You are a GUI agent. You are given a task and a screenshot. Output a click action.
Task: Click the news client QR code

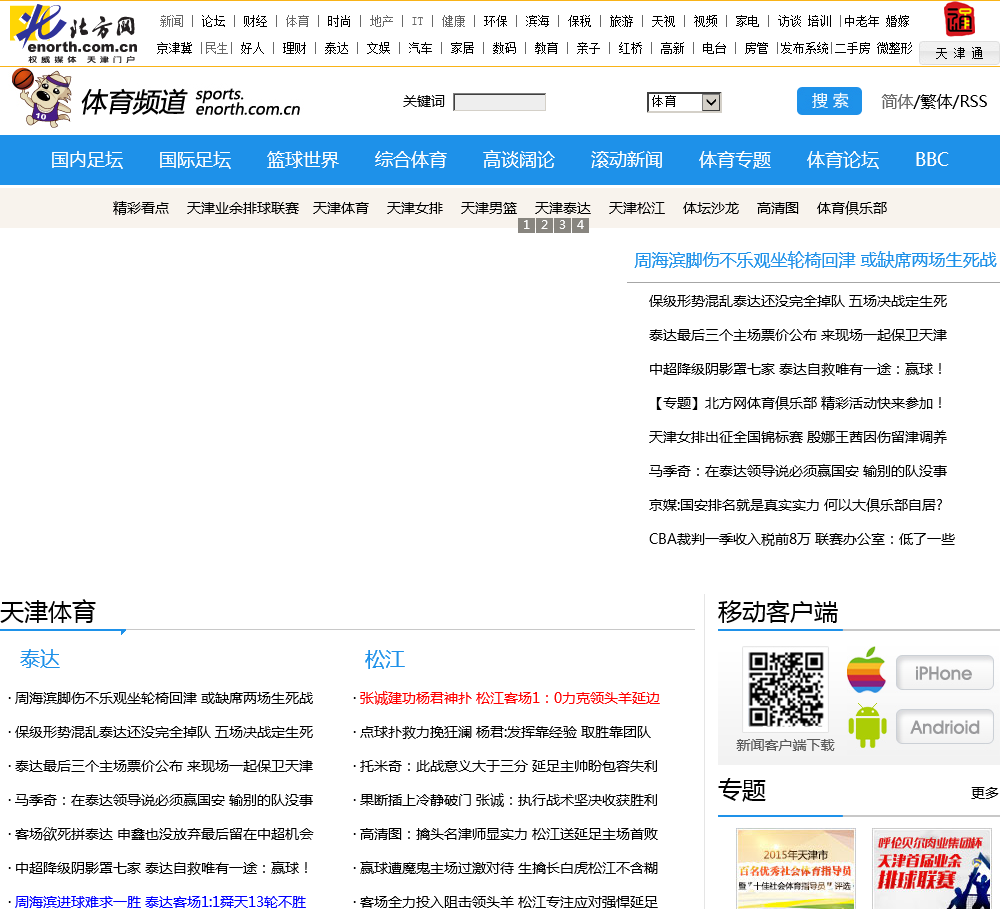[x=785, y=690]
